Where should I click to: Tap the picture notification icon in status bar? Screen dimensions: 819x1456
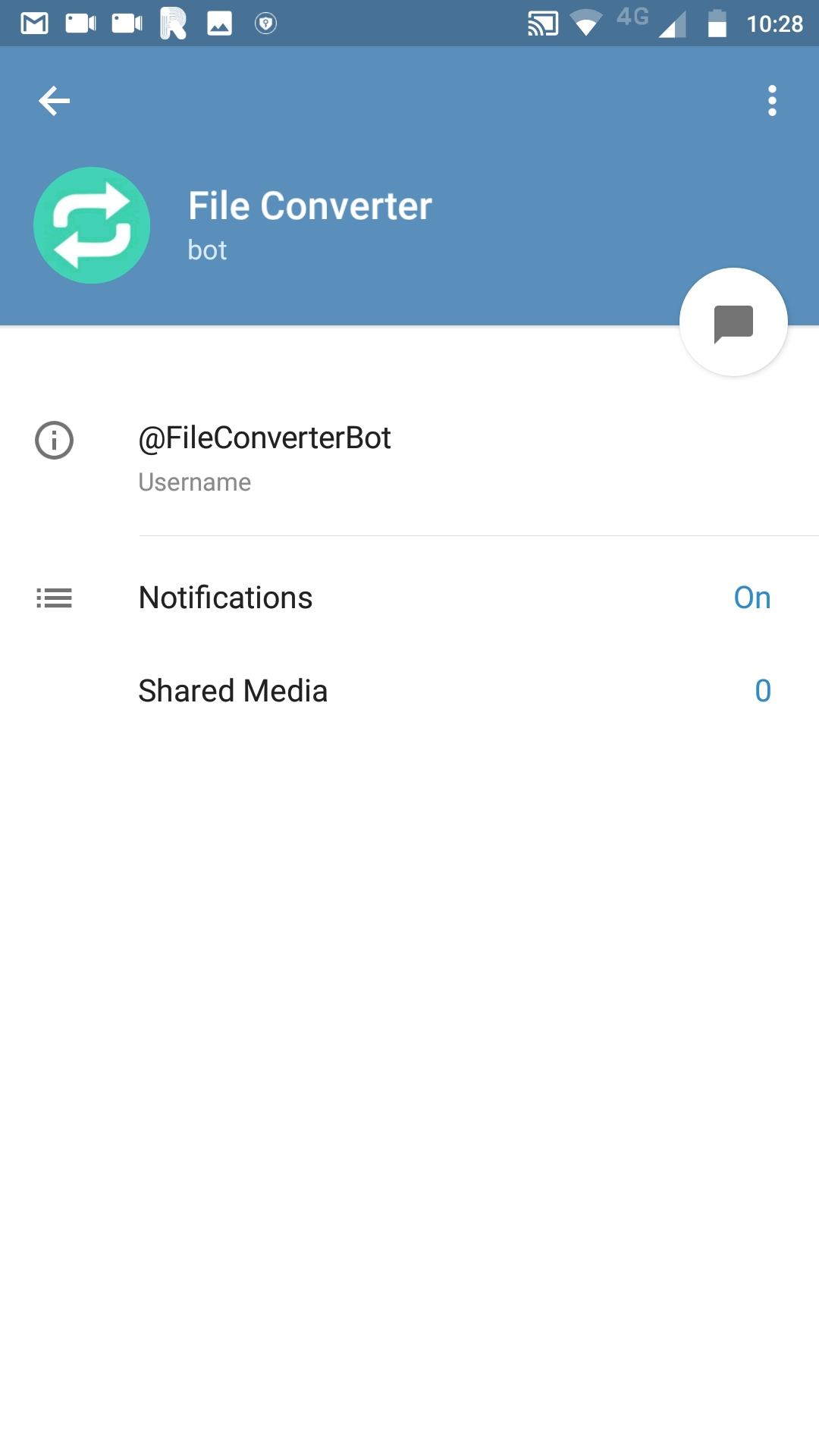219,24
